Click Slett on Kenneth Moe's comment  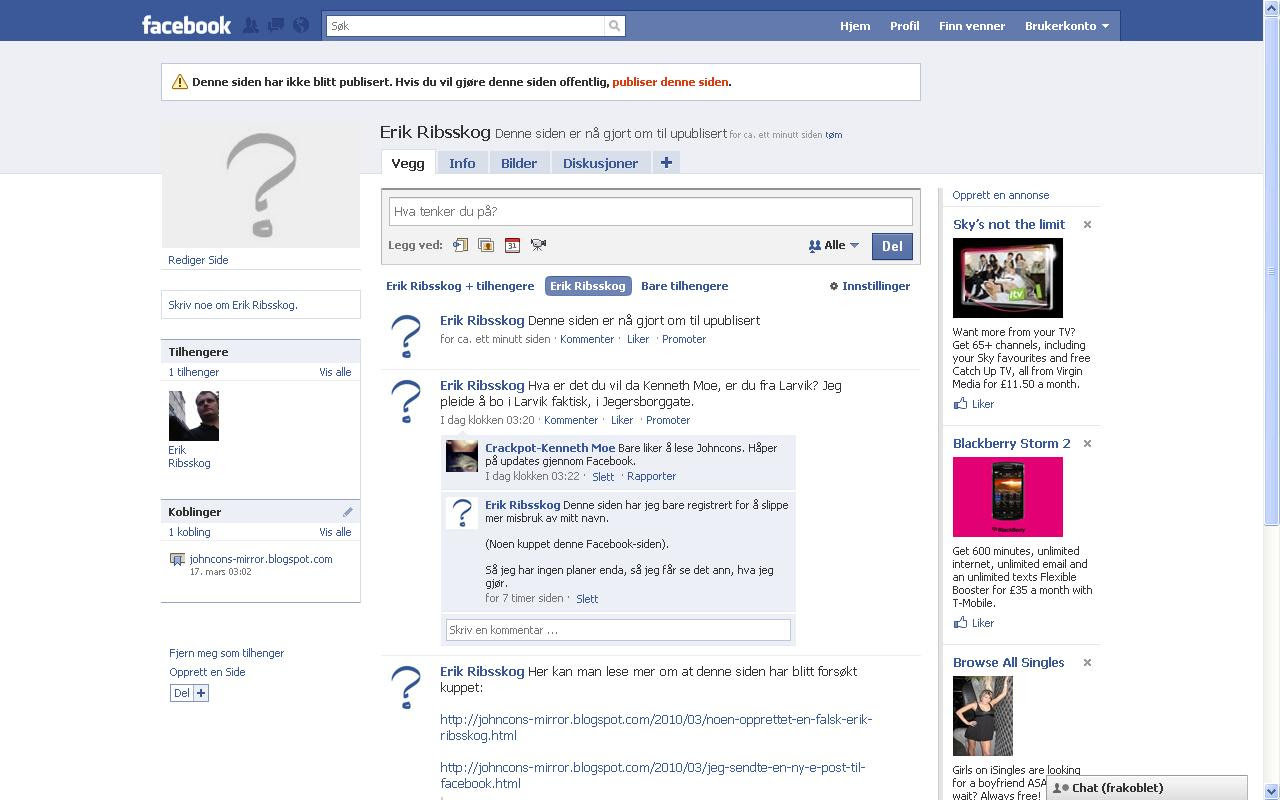(x=603, y=477)
